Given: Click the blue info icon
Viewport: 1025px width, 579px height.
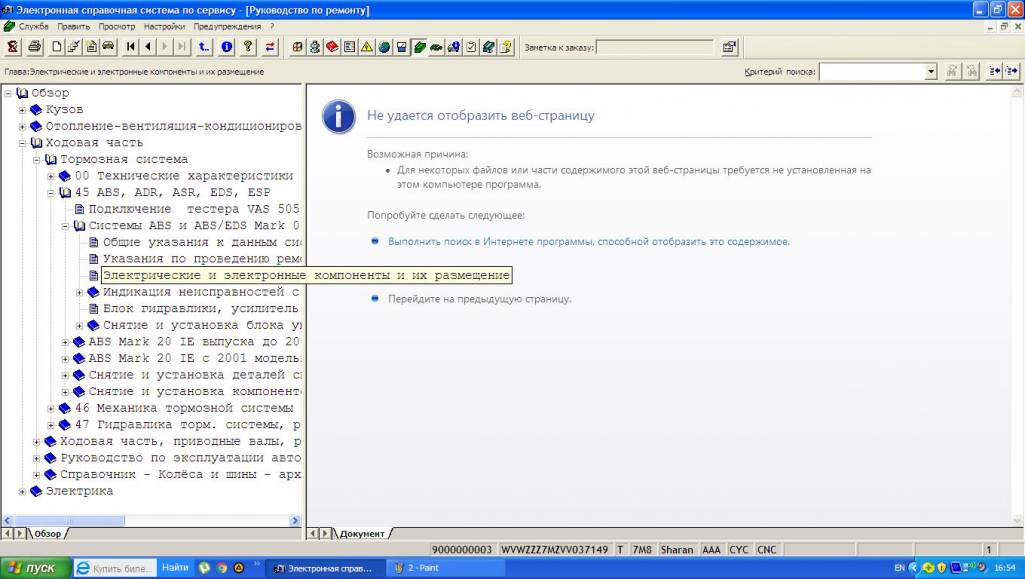Looking at the screenshot, I should pos(227,47).
